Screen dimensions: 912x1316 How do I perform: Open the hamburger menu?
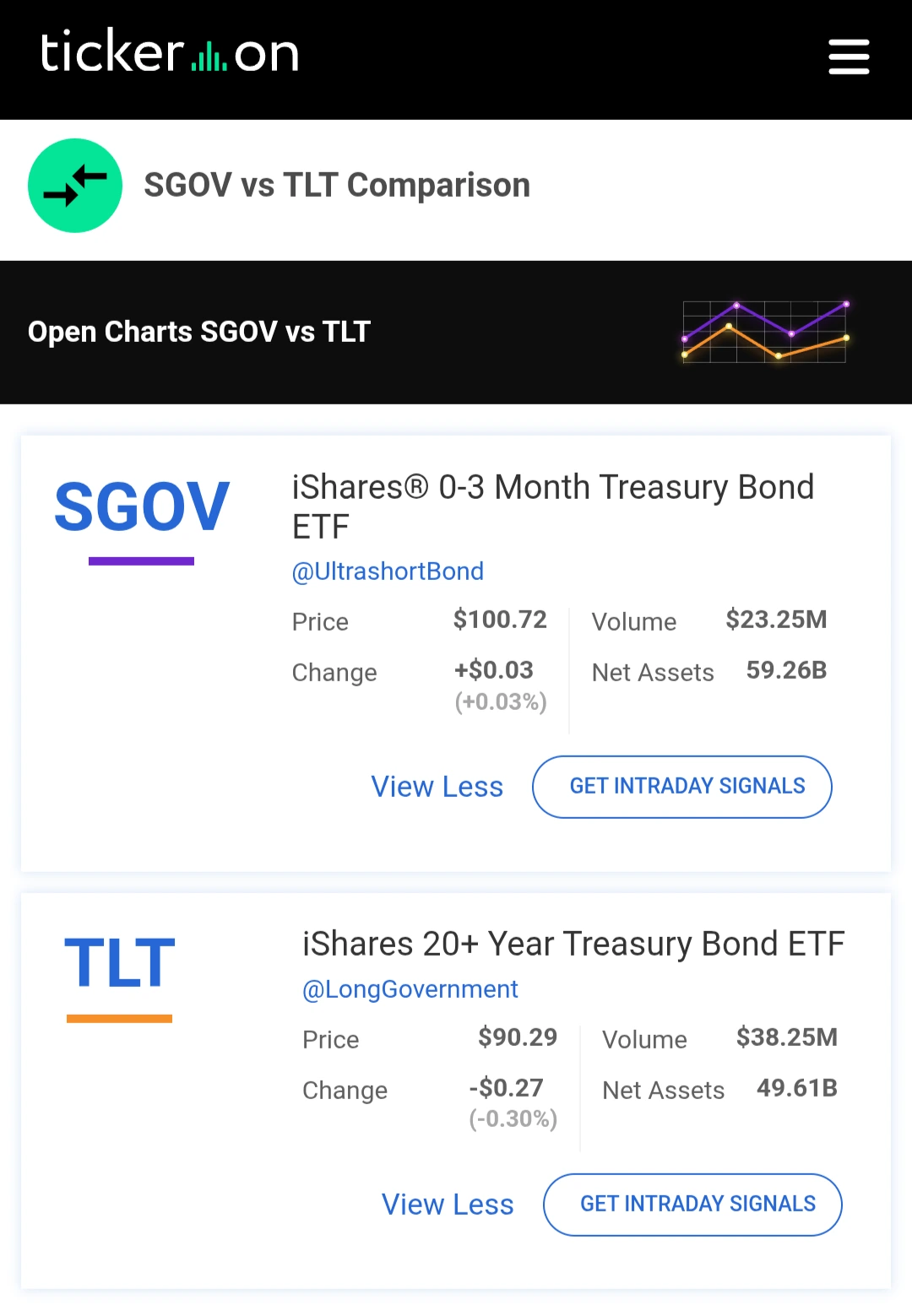click(849, 57)
